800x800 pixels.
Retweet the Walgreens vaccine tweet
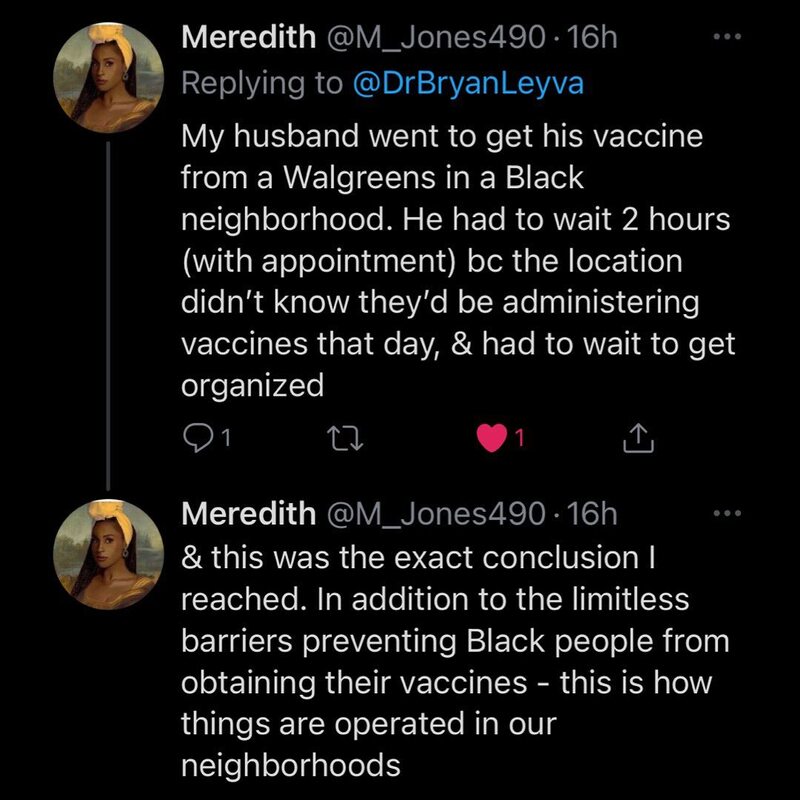[x=343, y=437]
